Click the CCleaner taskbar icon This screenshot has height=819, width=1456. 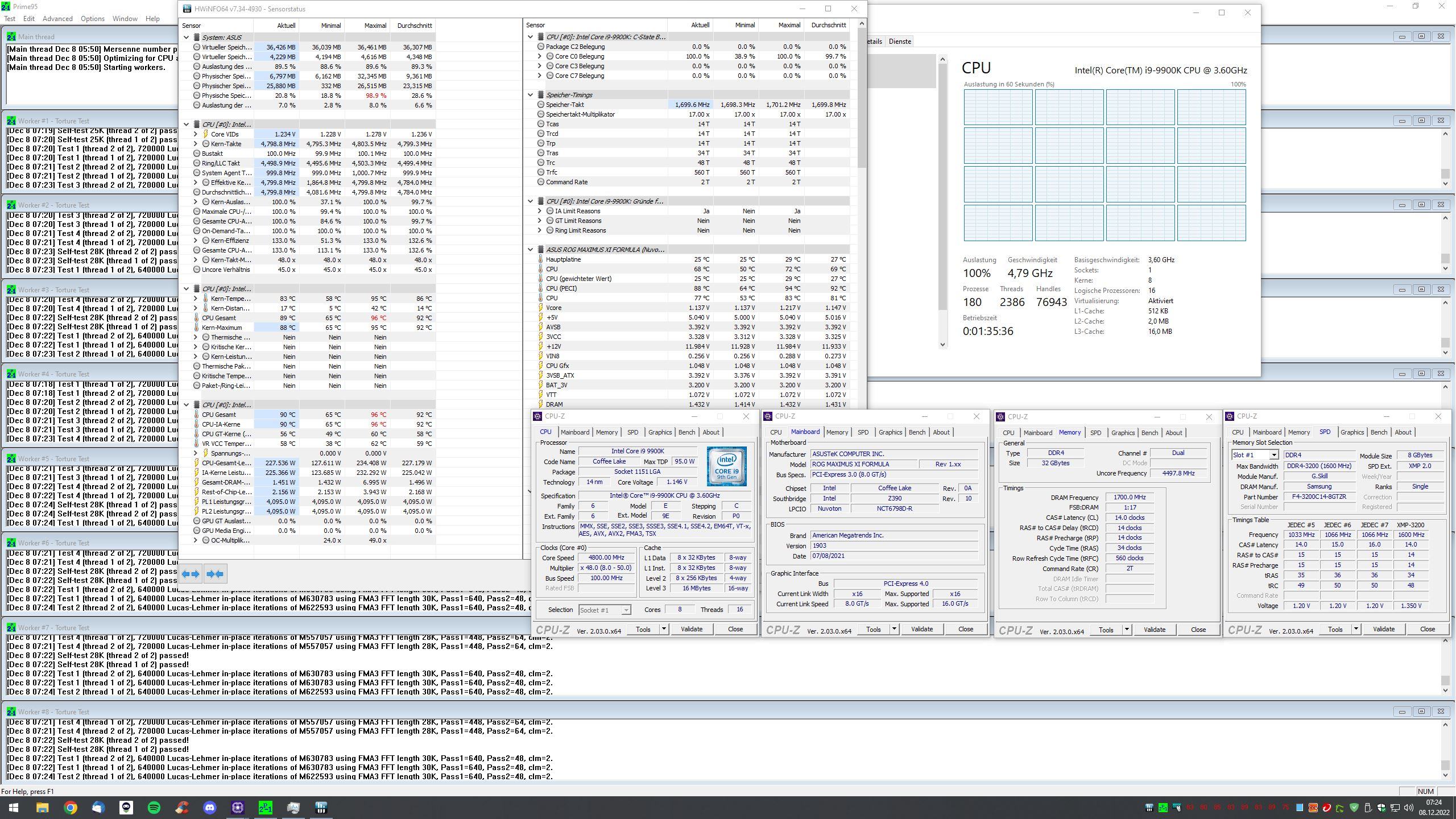tap(182, 808)
